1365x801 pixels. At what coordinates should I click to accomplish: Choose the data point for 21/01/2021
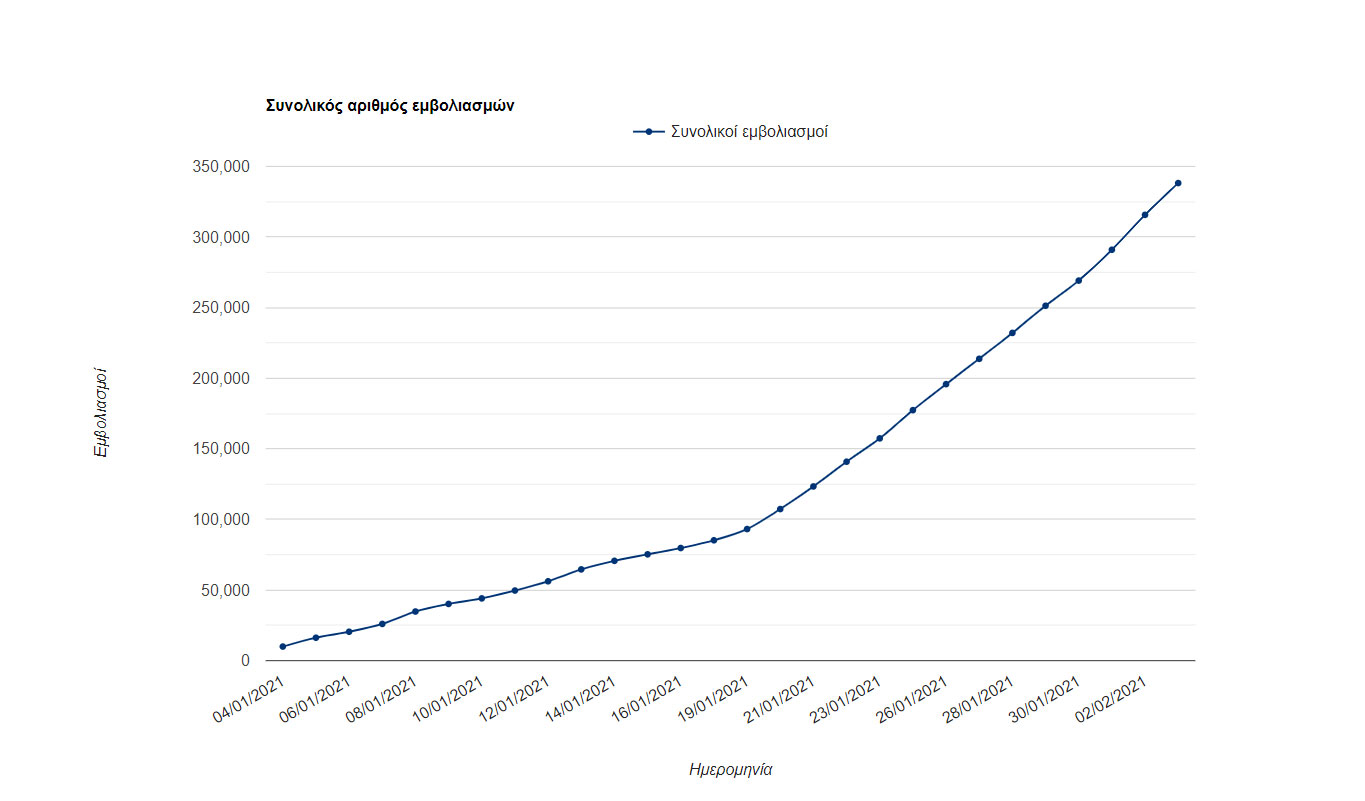click(x=813, y=487)
